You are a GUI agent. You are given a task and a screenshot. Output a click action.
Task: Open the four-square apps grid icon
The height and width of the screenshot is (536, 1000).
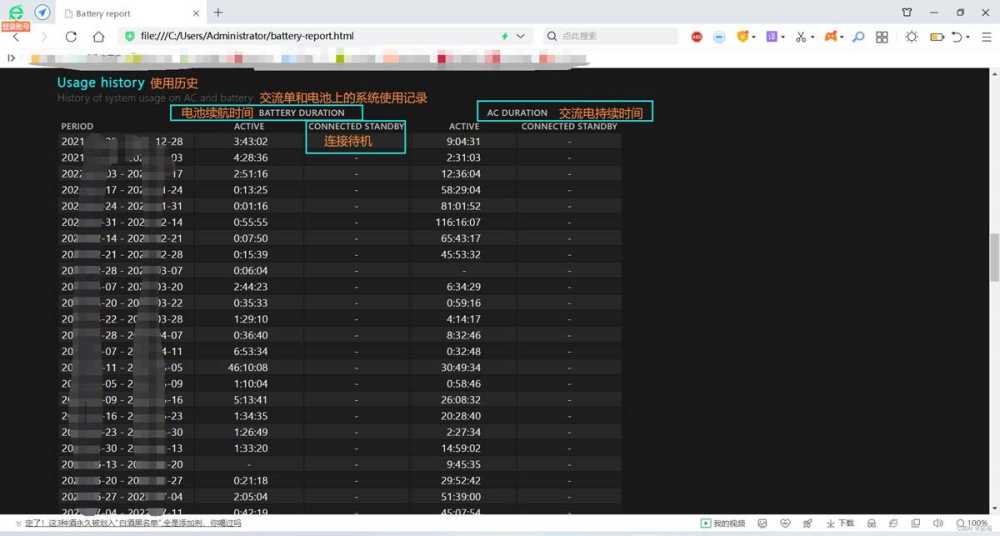coord(882,36)
